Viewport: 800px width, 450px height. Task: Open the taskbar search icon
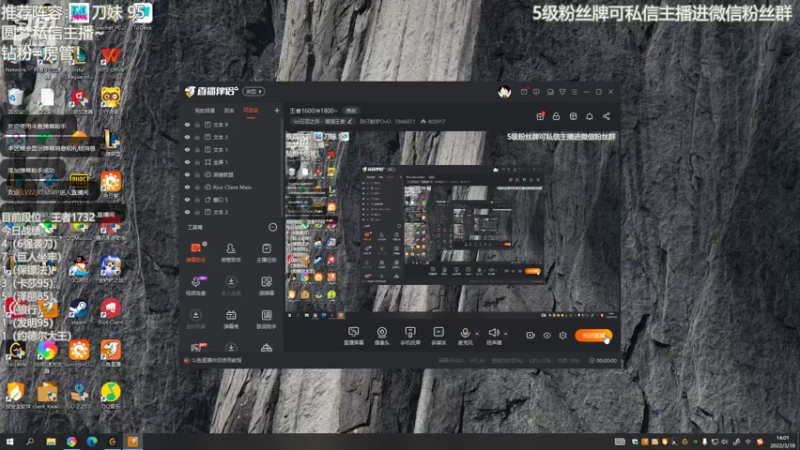tap(30, 441)
